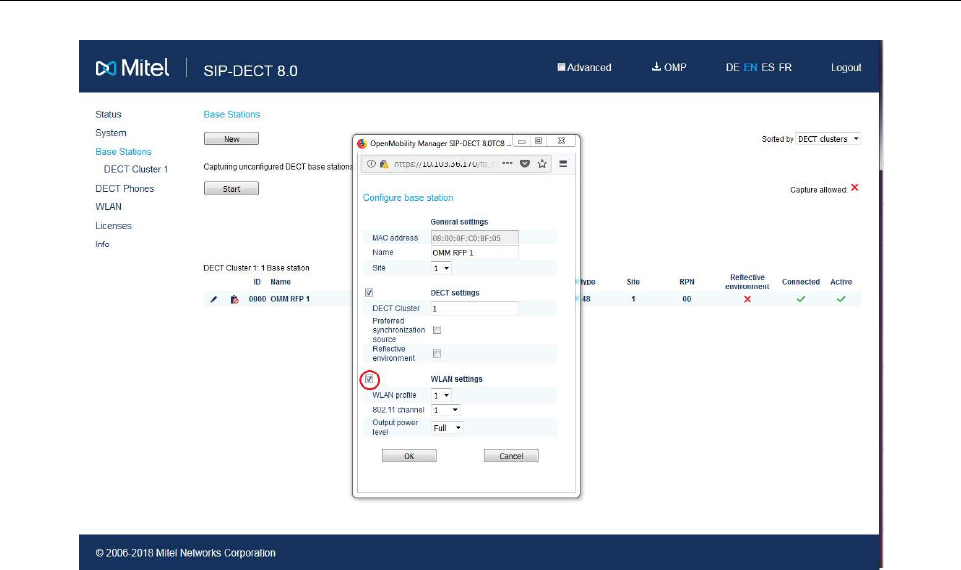This screenshot has width=961, height=570.
Task: Toggle the WLAN settings checkbox
Action: click(369, 379)
